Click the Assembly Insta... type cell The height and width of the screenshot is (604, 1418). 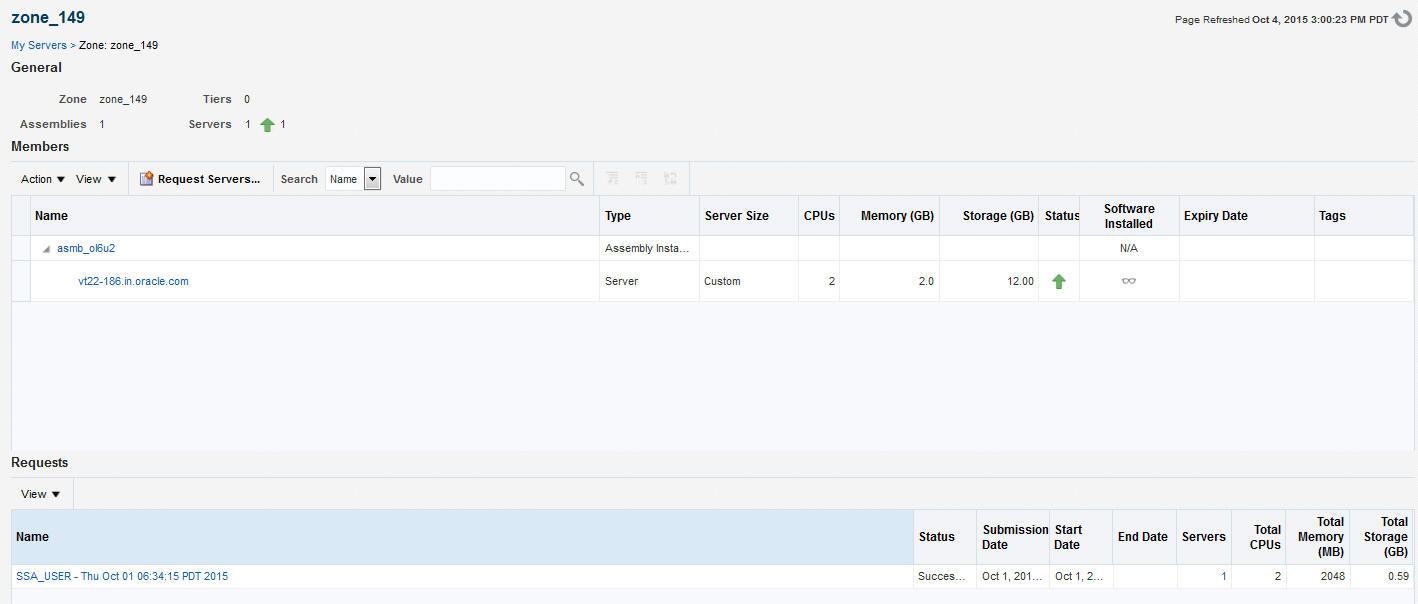coord(650,248)
